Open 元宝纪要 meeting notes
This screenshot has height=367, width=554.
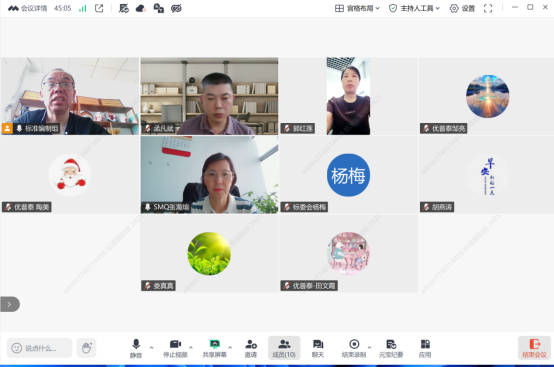[391, 348]
